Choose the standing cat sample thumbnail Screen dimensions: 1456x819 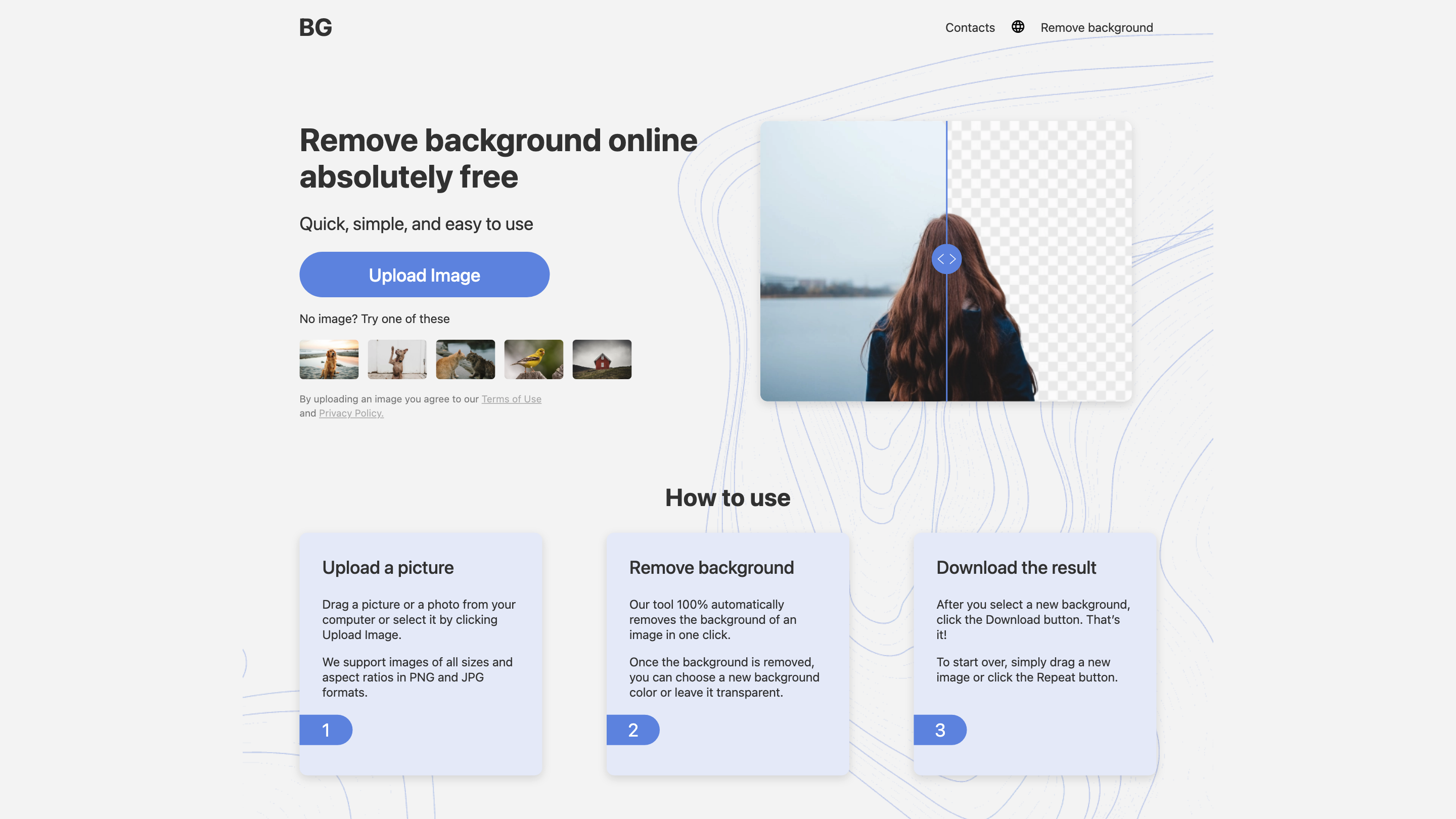tap(397, 359)
